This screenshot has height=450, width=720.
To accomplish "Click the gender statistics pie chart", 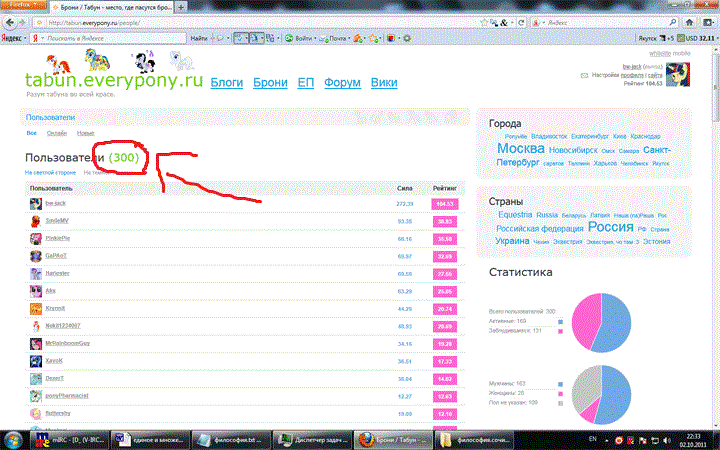I will point(601,395).
